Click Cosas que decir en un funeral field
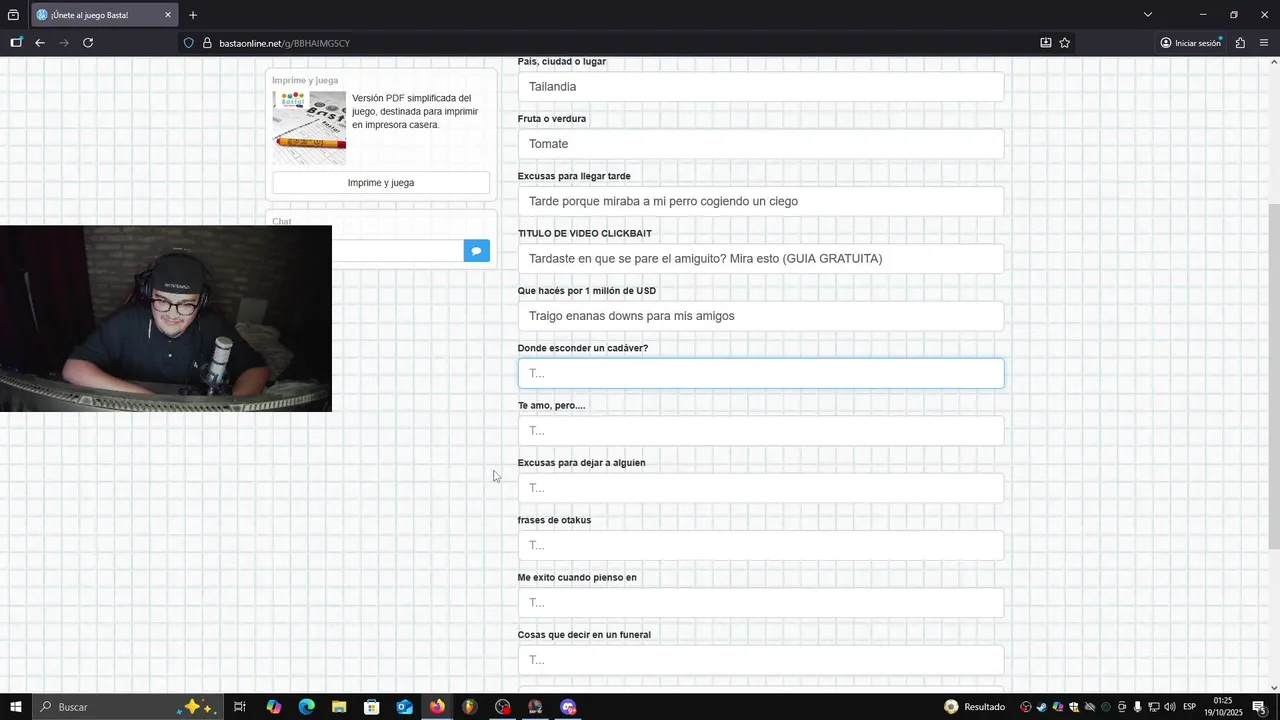1280x720 pixels. coord(761,660)
